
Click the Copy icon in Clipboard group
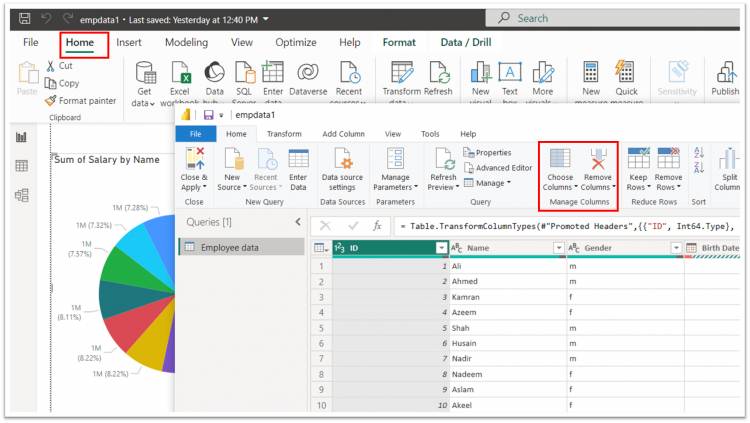50,83
